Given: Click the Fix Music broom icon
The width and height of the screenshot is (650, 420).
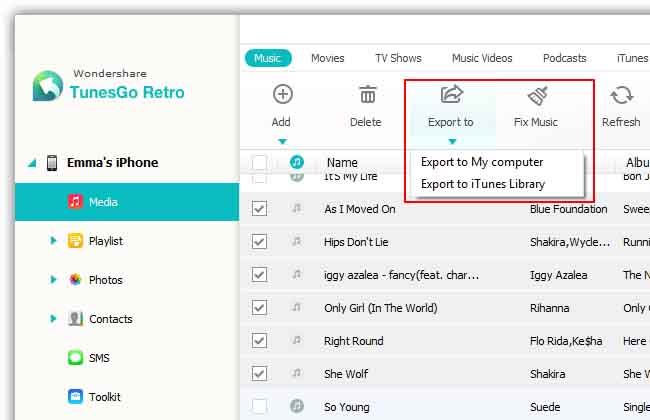Looking at the screenshot, I should click(x=538, y=95).
